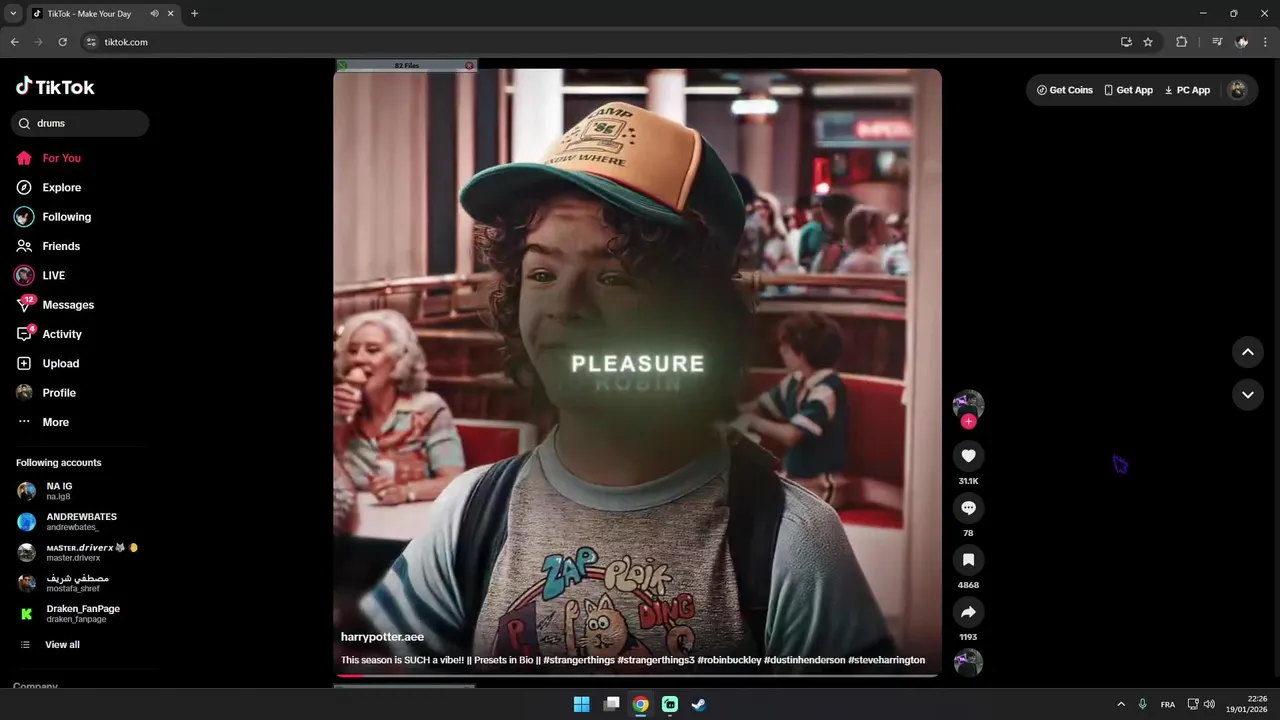Image resolution: width=1280 pixels, height=720 pixels.
Task: Close the TikTok browser tab
Action: coord(171,14)
